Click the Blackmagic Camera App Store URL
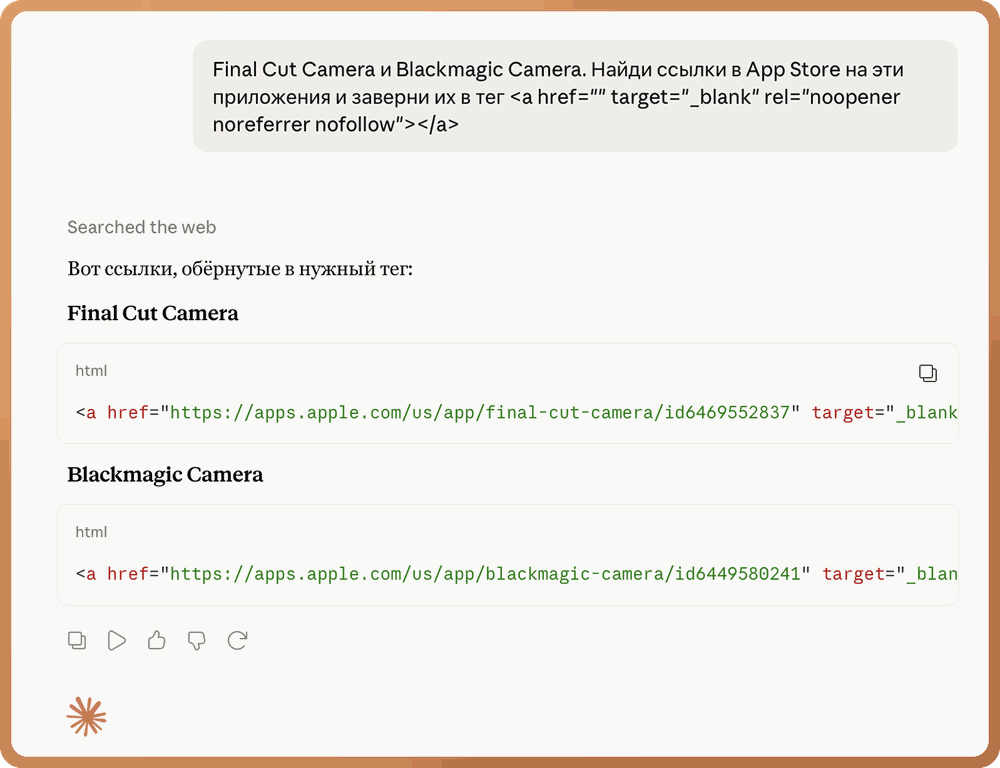 (485, 574)
